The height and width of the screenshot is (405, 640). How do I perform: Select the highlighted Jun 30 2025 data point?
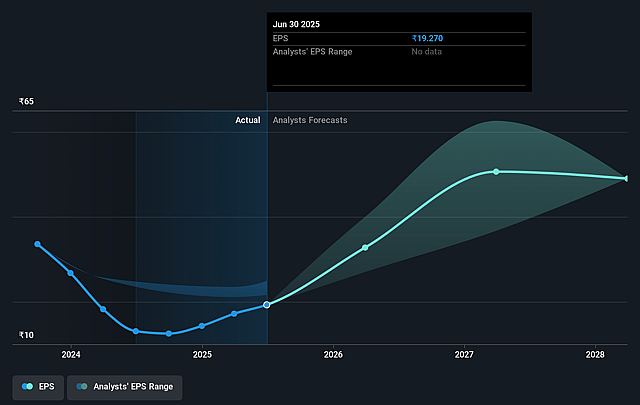point(267,305)
